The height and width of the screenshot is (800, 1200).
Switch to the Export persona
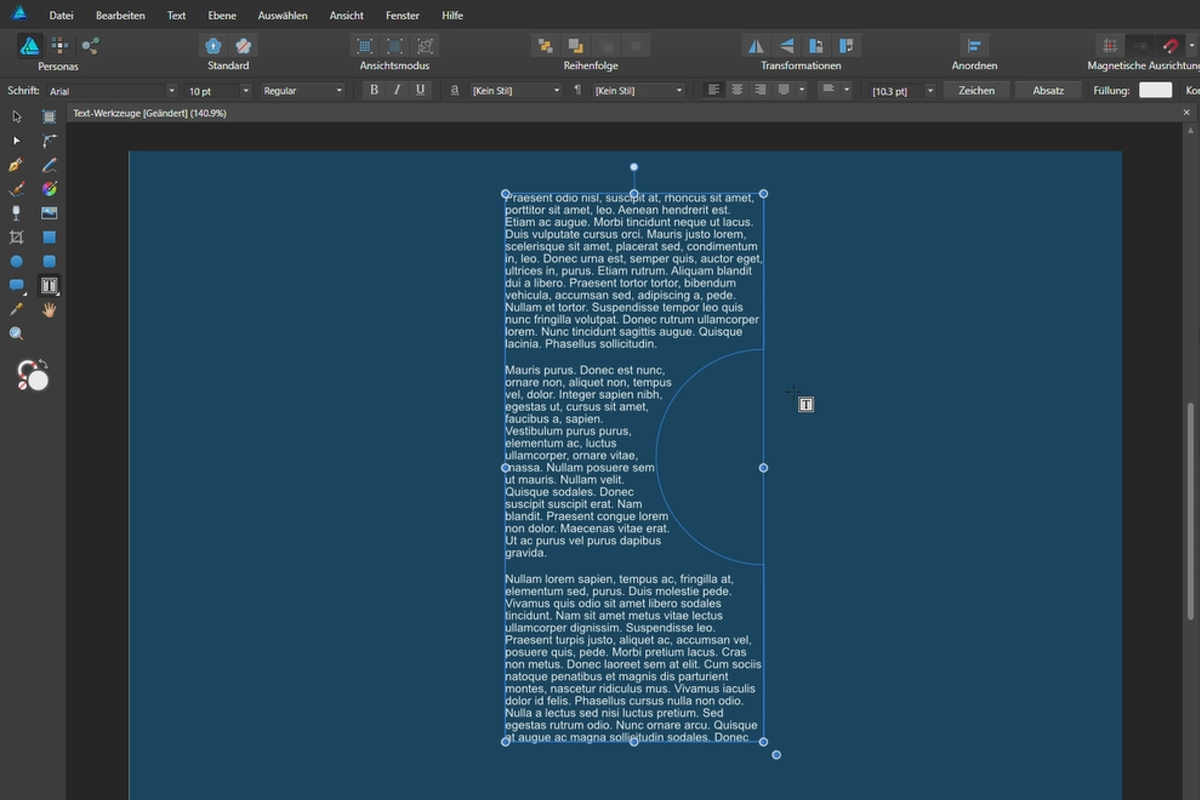90,46
